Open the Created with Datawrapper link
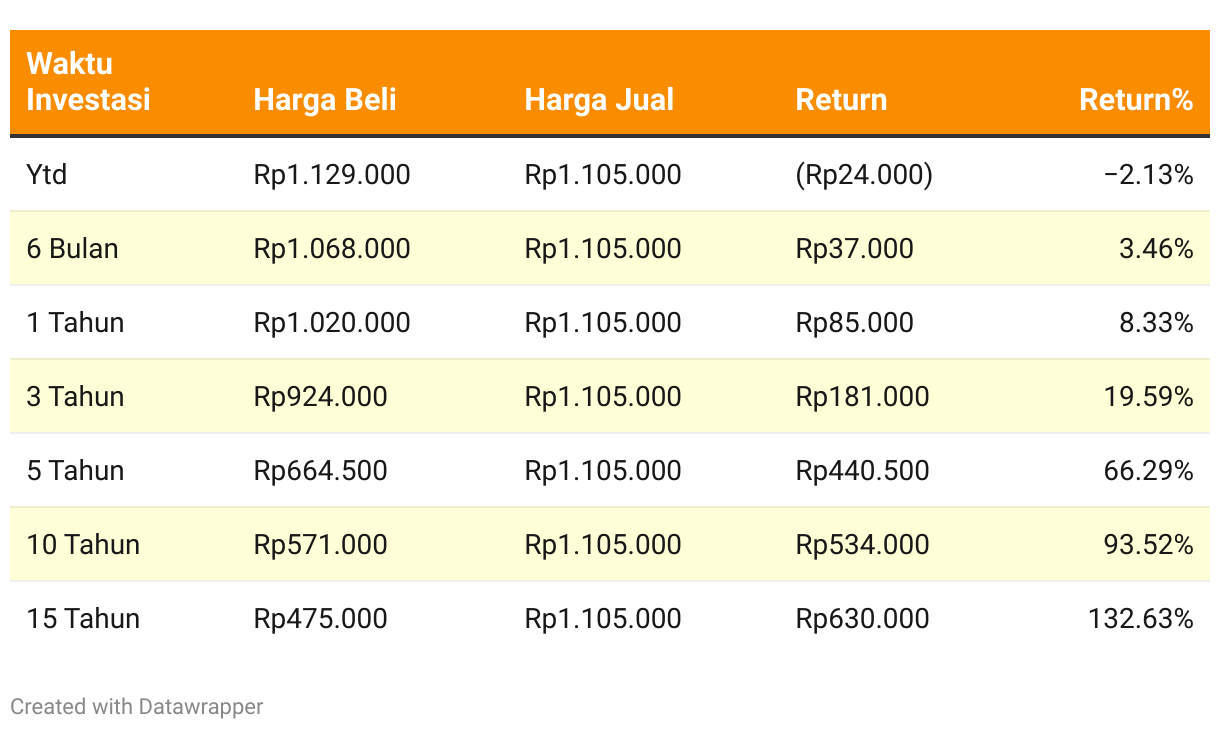1220x730 pixels. click(x=137, y=706)
